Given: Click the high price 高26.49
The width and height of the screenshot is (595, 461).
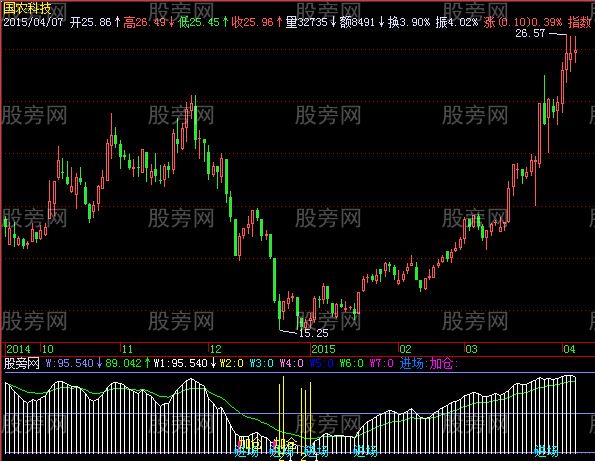Looking at the screenshot, I should pyautogui.click(x=145, y=22).
